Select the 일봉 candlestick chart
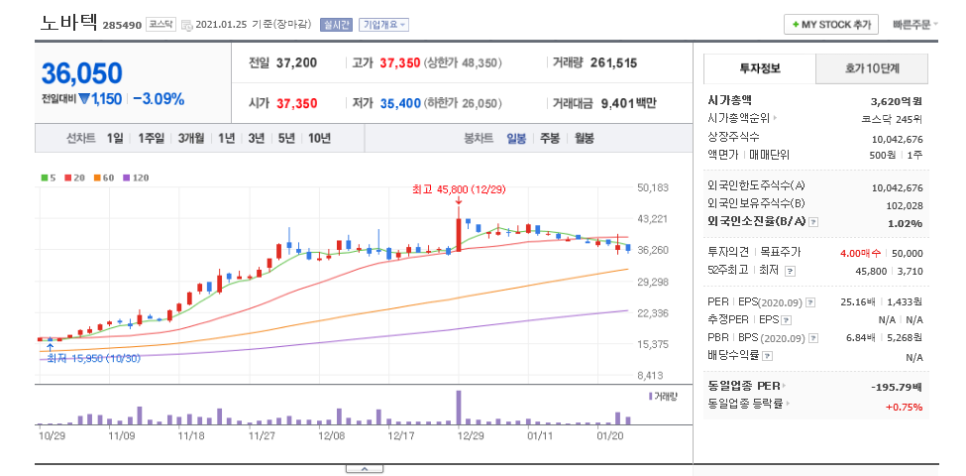 point(516,139)
